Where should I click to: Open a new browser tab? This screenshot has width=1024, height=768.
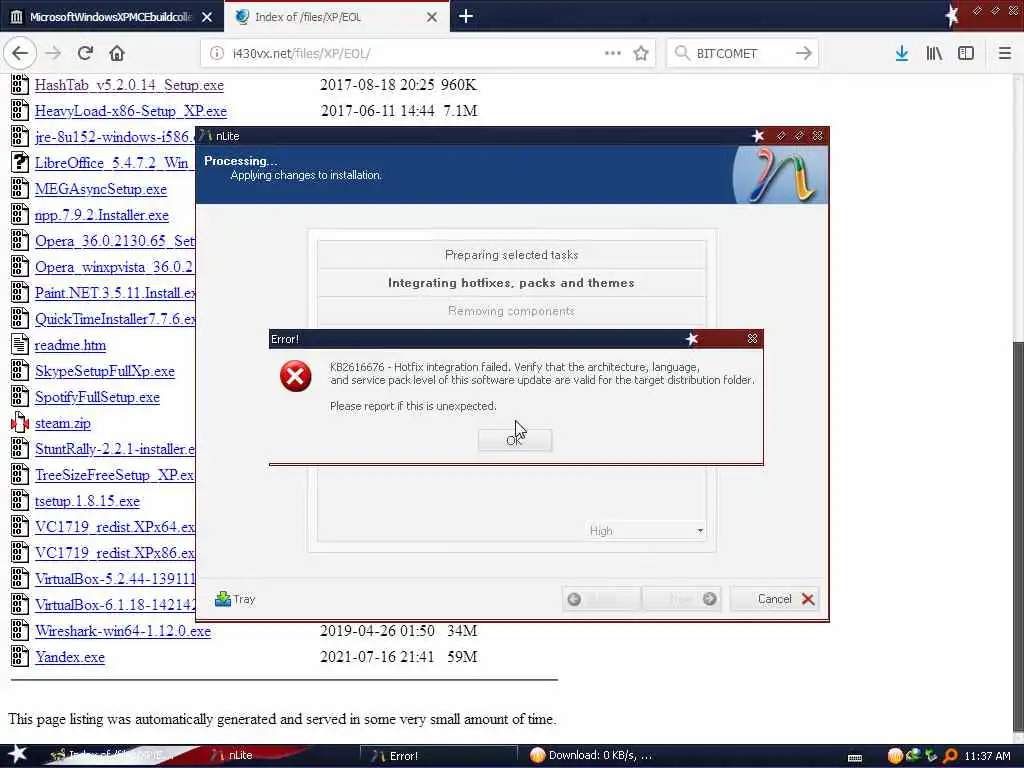tap(466, 16)
